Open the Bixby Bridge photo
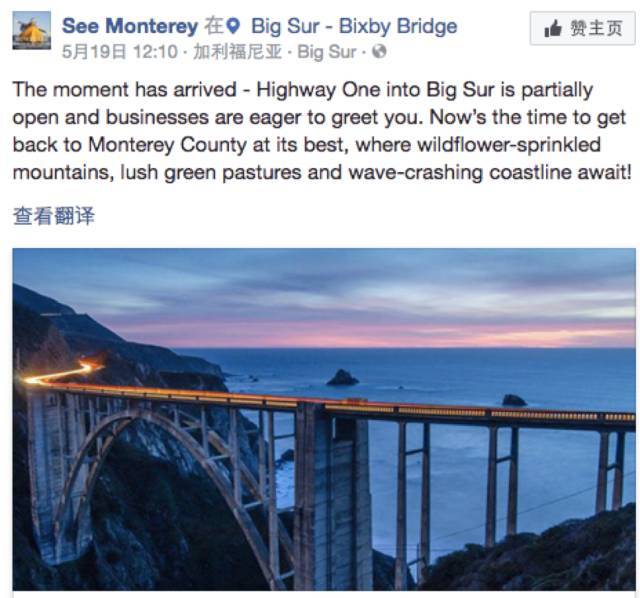640x598 pixels. click(x=324, y=419)
